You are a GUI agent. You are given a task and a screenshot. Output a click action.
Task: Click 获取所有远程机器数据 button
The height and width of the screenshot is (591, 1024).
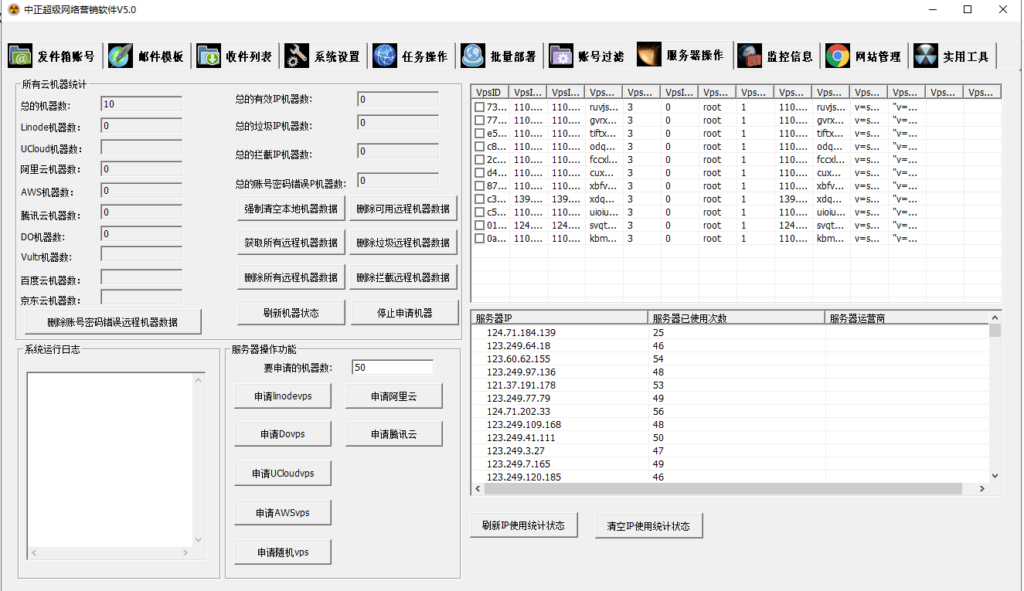(291, 243)
